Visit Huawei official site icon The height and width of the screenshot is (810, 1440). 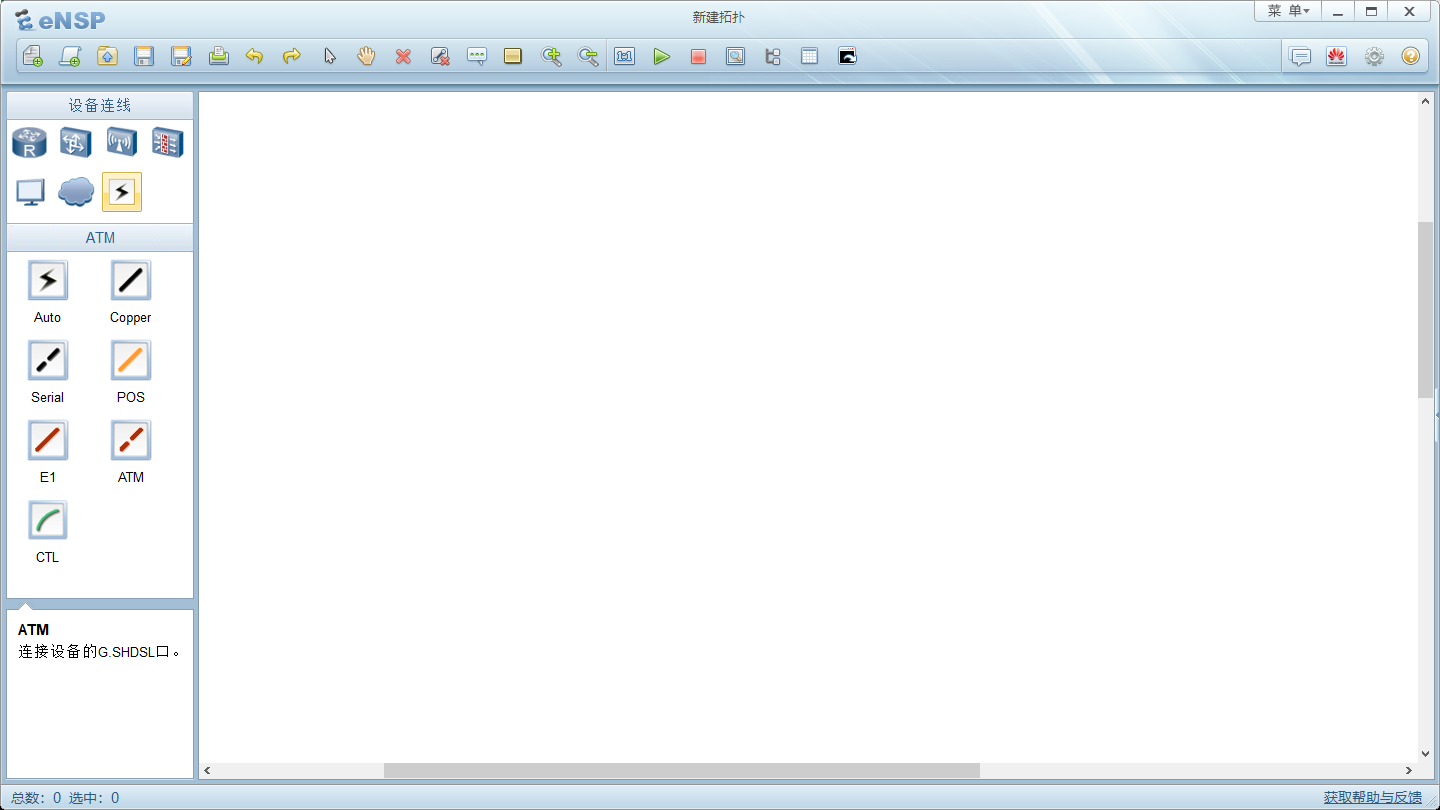[x=1337, y=56]
